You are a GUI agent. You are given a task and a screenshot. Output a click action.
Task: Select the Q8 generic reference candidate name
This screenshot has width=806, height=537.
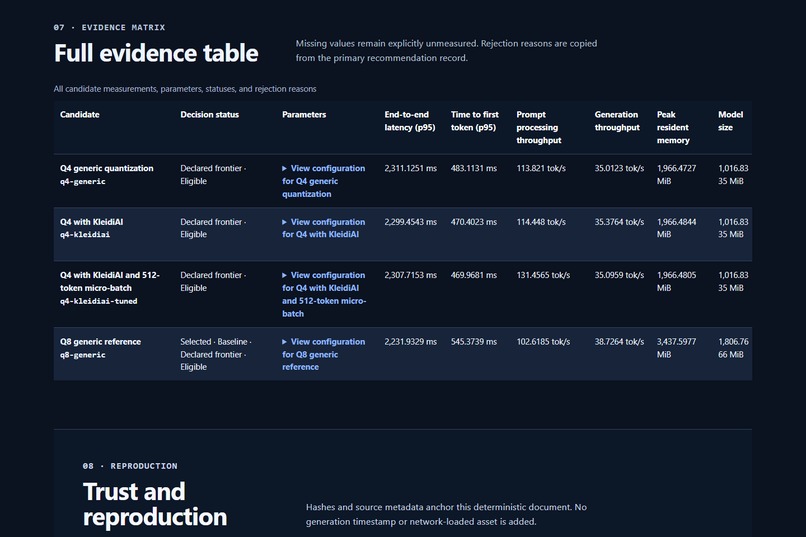pyautogui.click(x=100, y=342)
